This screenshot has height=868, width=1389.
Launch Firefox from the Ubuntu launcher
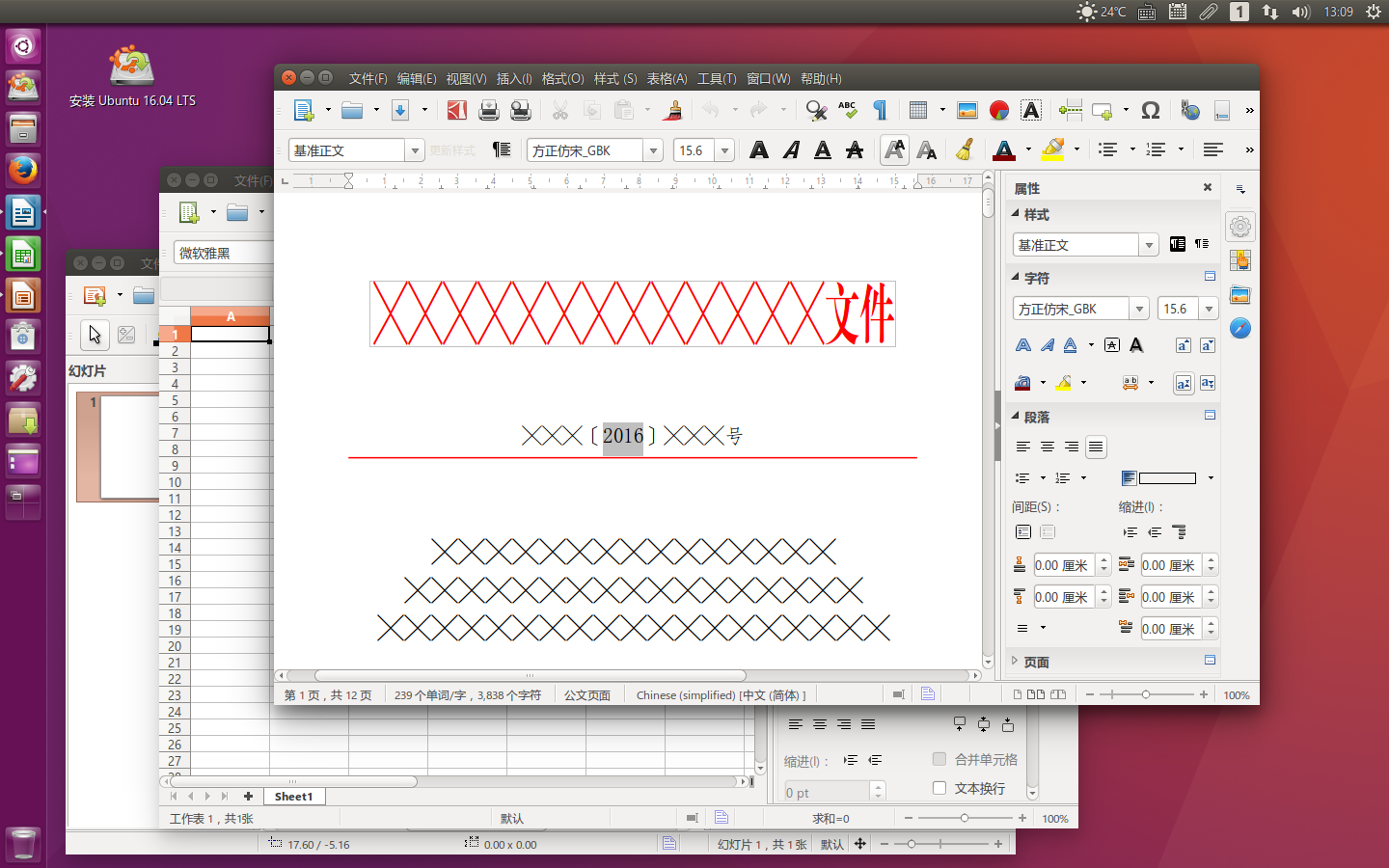click(x=23, y=171)
